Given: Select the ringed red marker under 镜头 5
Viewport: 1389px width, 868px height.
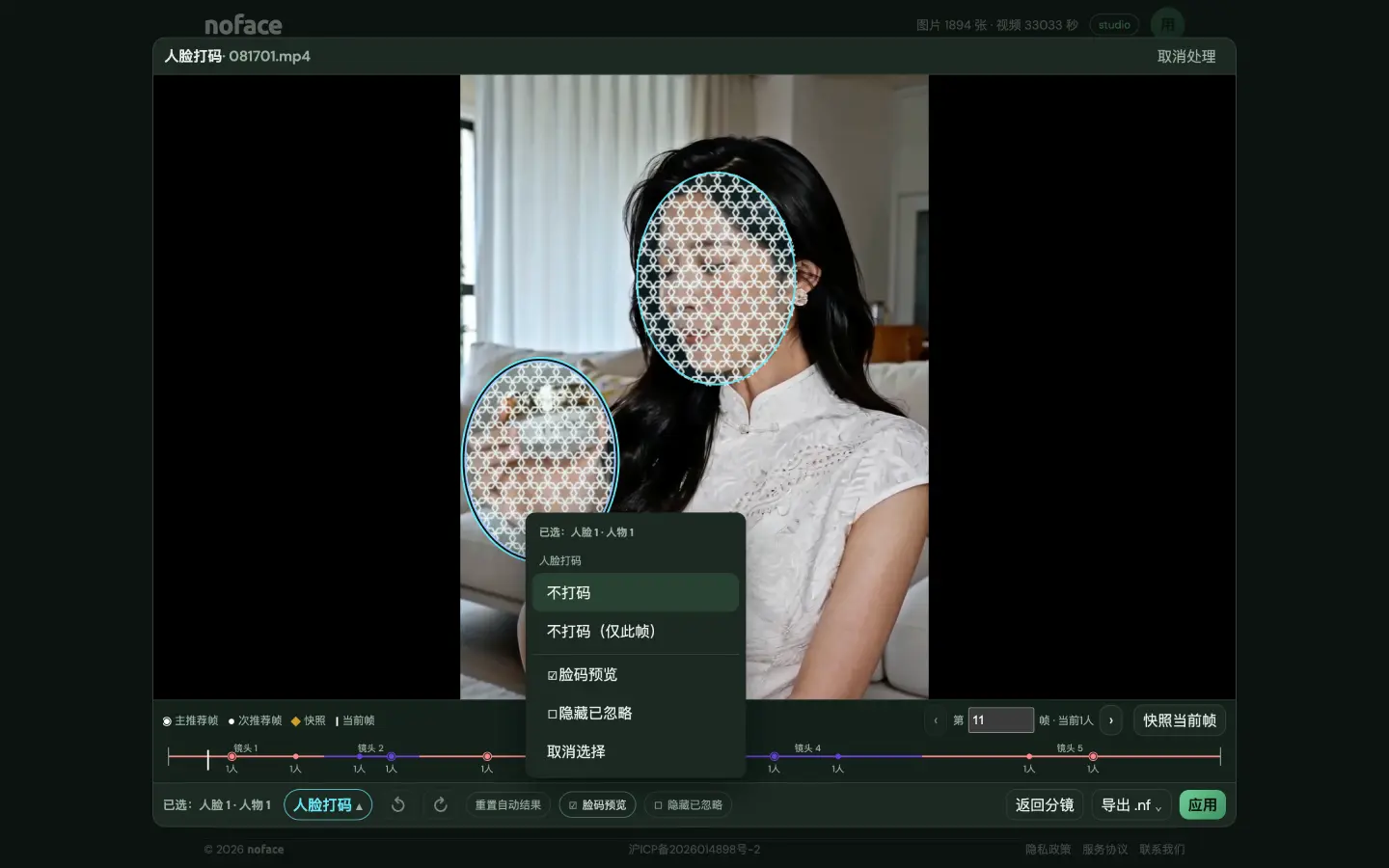Looking at the screenshot, I should coord(1092,757).
